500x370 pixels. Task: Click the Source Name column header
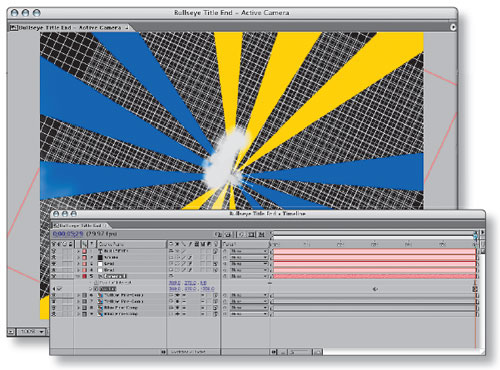[x=131, y=244]
